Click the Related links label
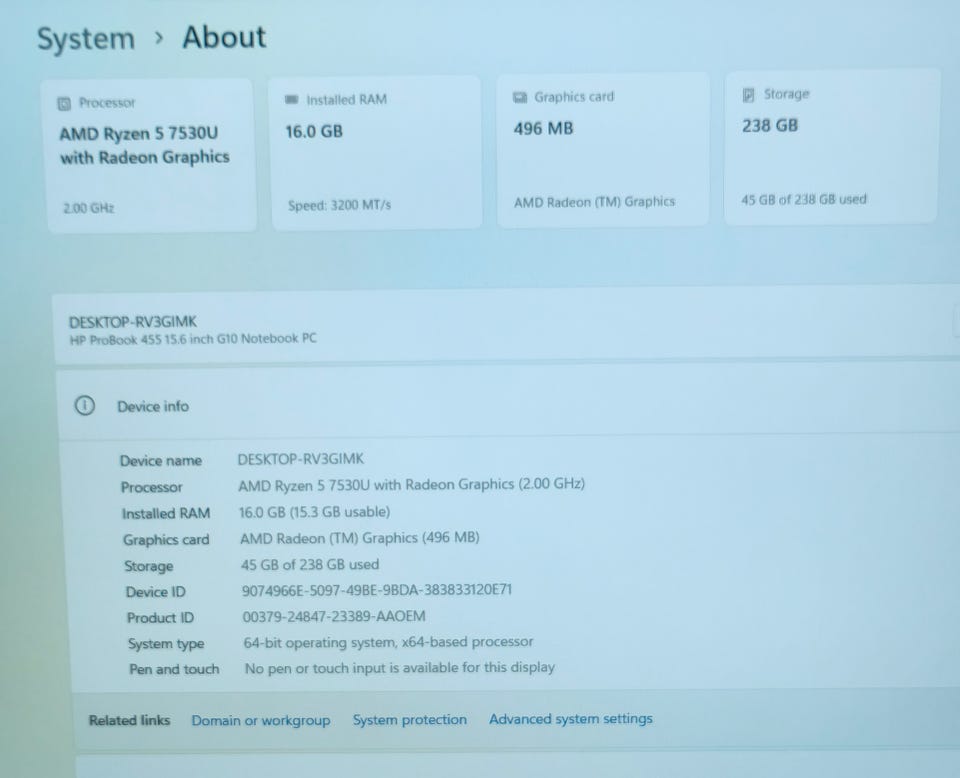 coord(129,720)
